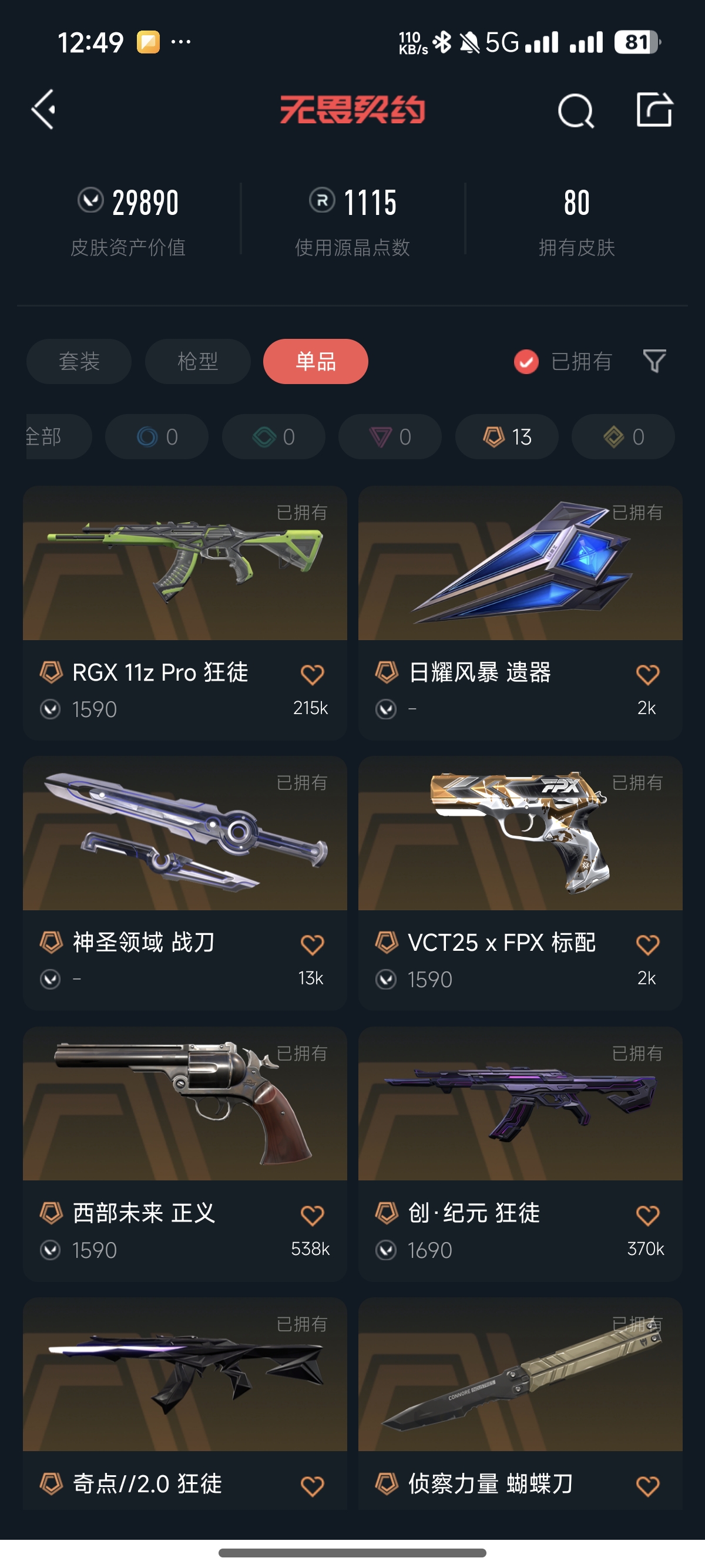
Task: Toggle heart on 奇点//2.0 狂徒
Action: [x=313, y=1486]
